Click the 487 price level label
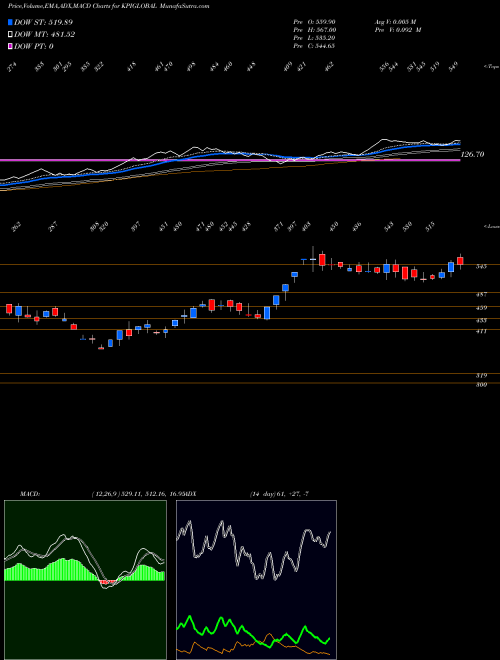500x660 pixels. [x=481, y=295]
